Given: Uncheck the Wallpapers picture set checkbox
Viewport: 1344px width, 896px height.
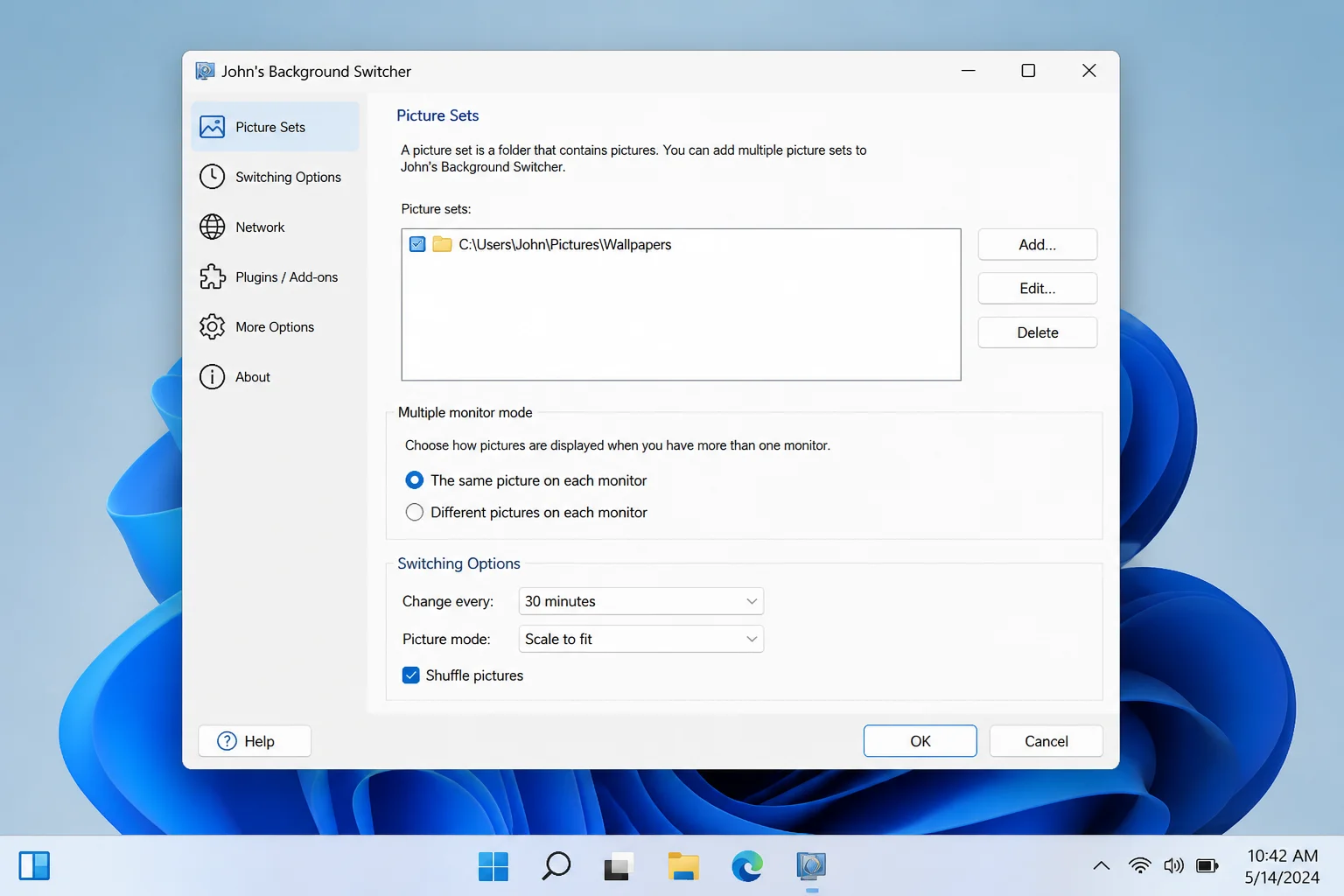Looking at the screenshot, I should point(417,244).
